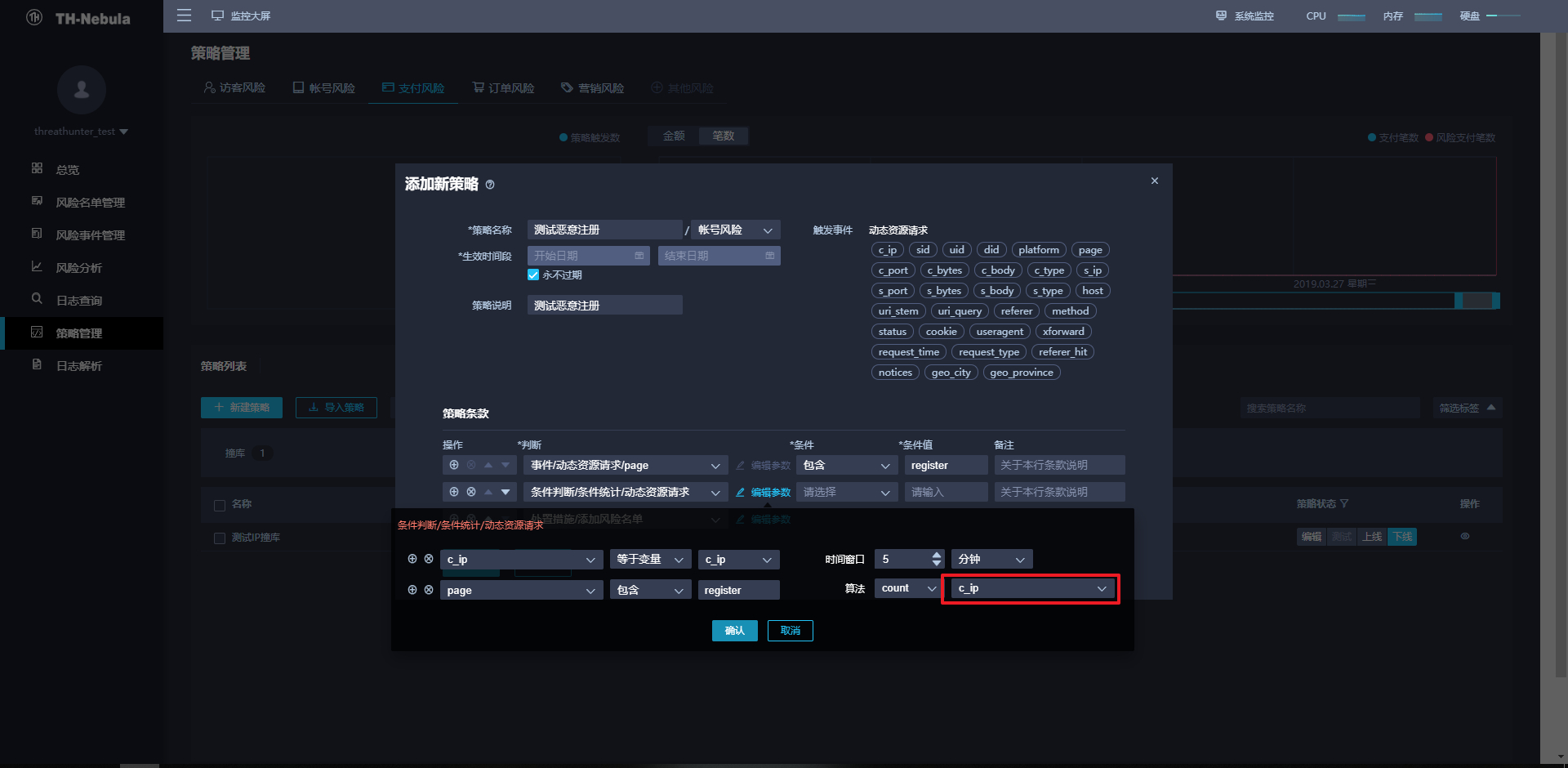Preview the 测试IP撞库 strategy via eye icon
Viewport: 1568px width, 768px height.
[x=1465, y=537]
